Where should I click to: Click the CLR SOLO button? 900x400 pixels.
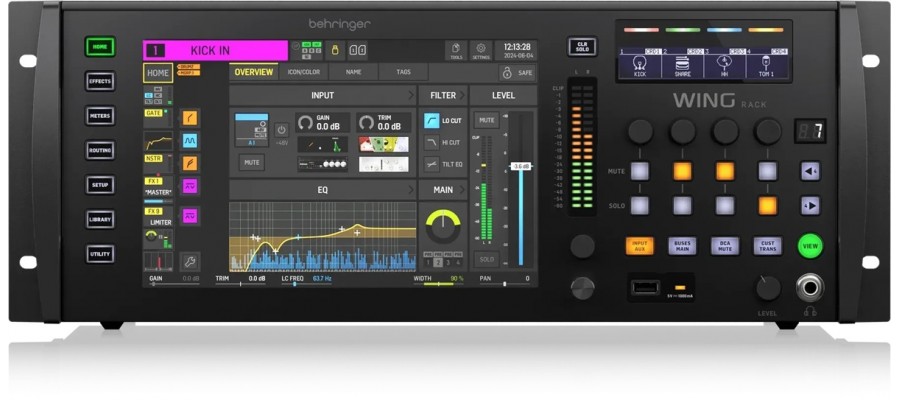point(582,46)
